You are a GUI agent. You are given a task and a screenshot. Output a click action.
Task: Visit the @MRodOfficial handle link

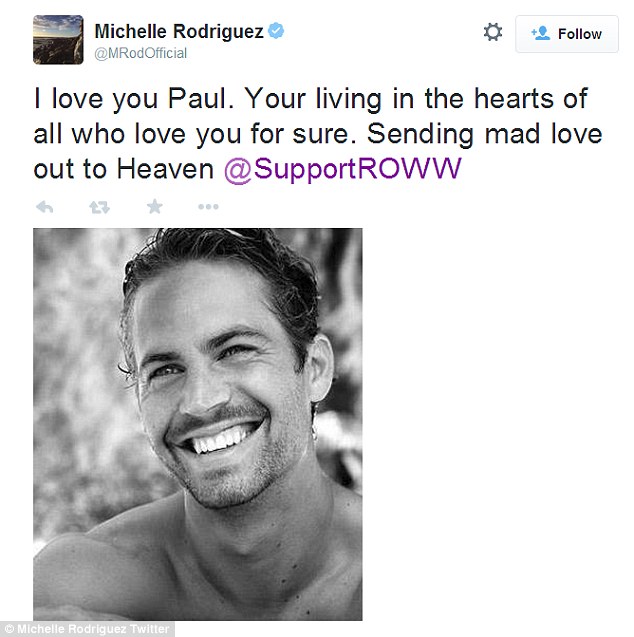(x=141, y=53)
